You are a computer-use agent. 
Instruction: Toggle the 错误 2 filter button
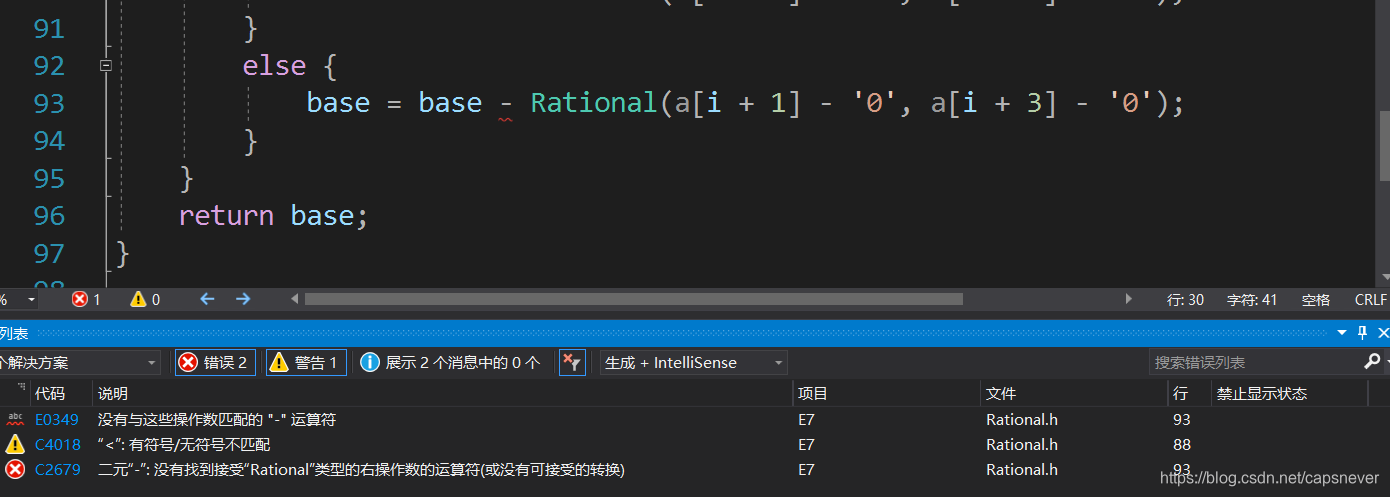[x=215, y=362]
